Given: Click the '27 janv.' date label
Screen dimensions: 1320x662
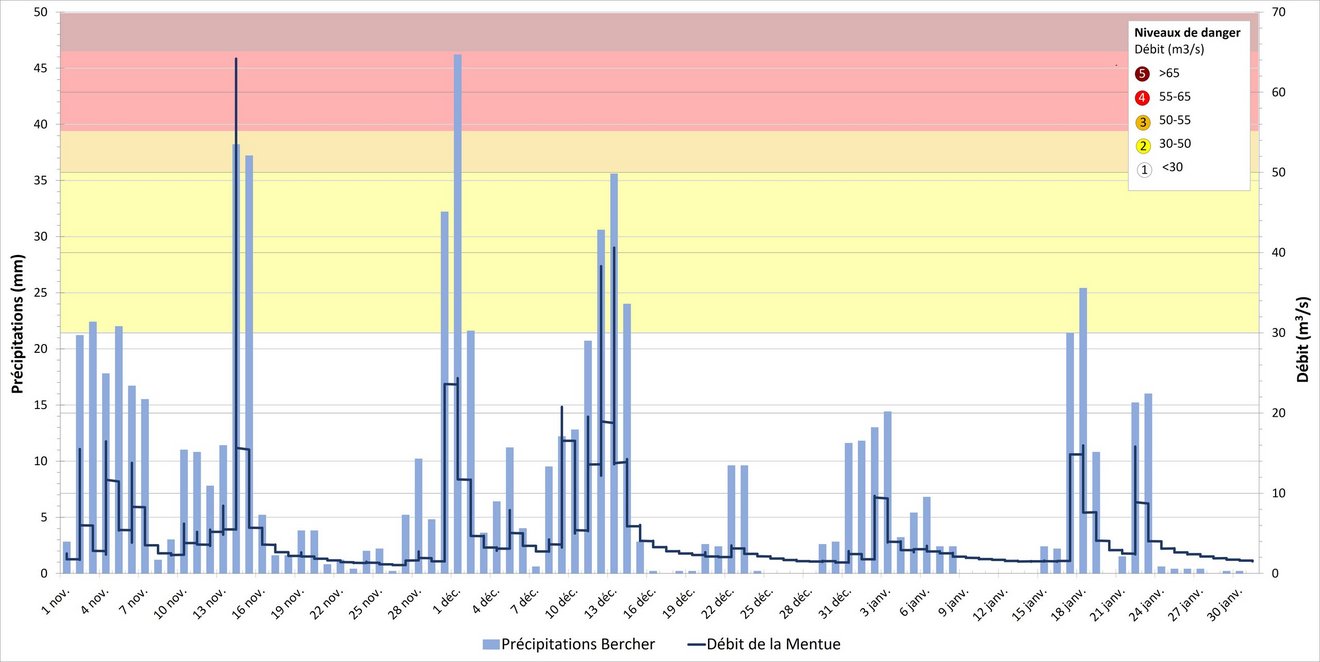Looking at the screenshot, I should click(x=1183, y=603).
